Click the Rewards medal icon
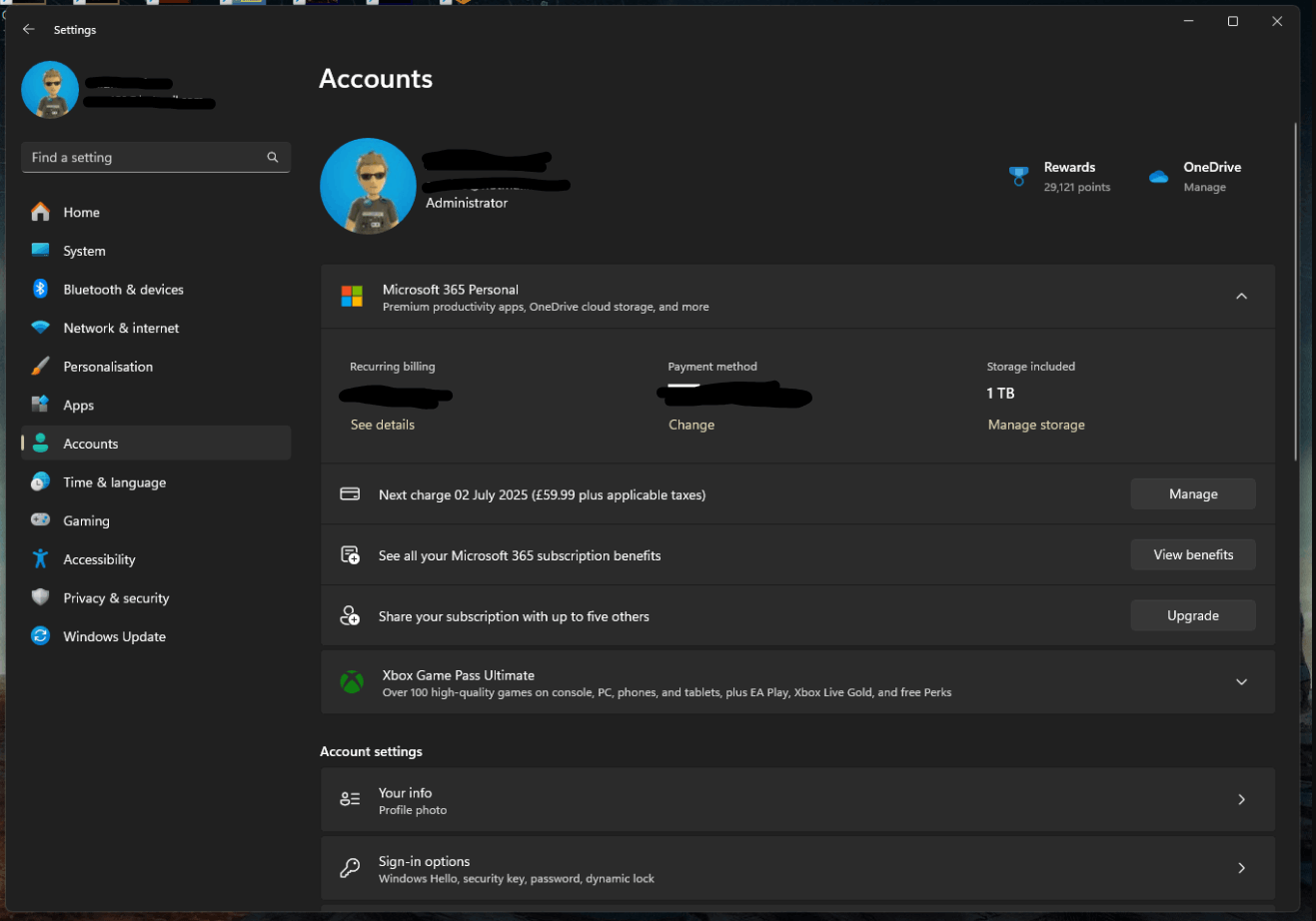 [x=1018, y=177]
